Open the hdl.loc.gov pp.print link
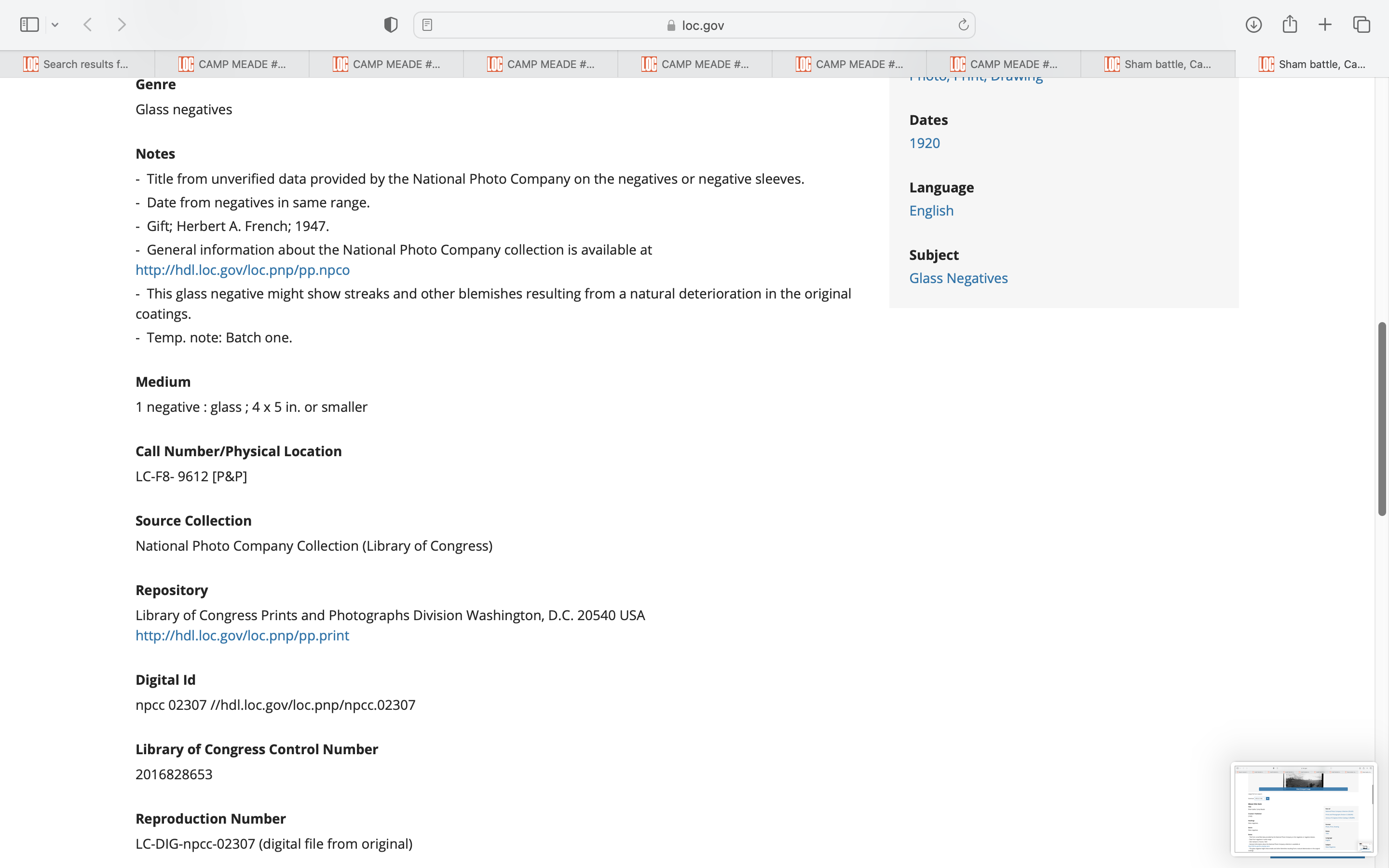Image resolution: width=1389 pixels, height=868 pixels. [242, 636]
